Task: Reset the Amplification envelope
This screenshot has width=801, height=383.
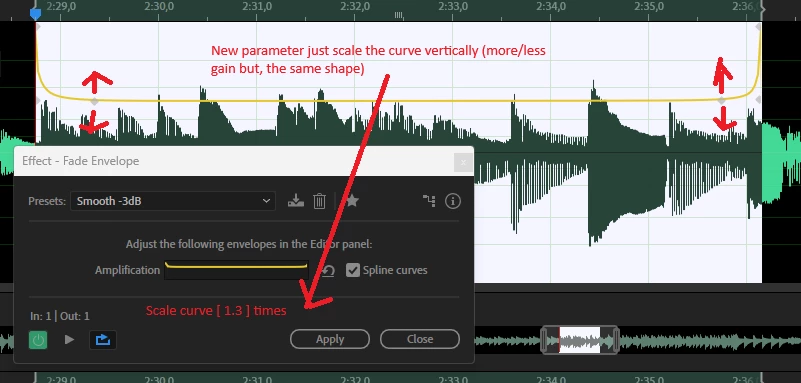Action: (328, 271)
